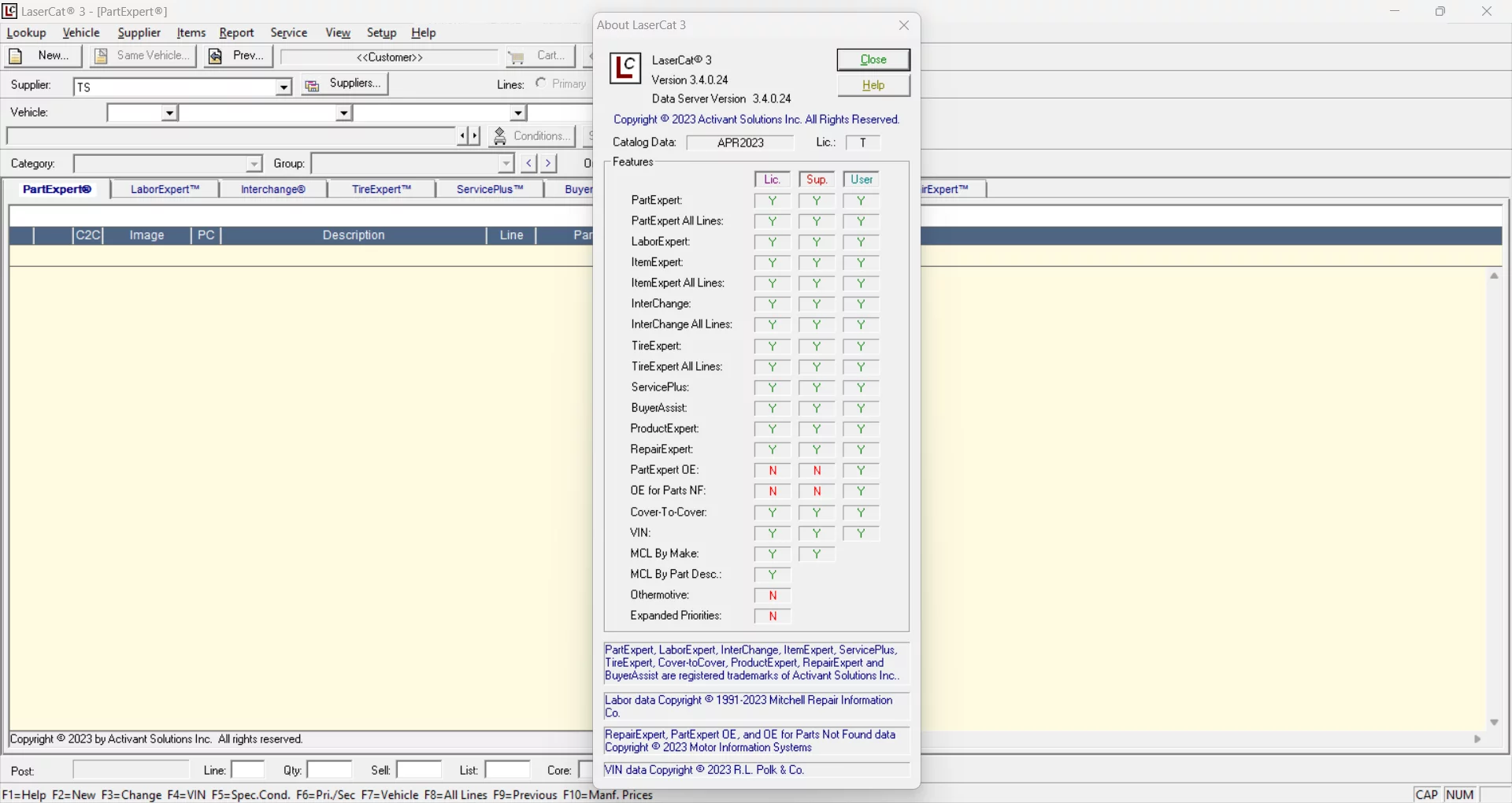Click previous group arrow button
This screenshot has height=803, width=1512.
pyautogui.click(x=529, y=164)
